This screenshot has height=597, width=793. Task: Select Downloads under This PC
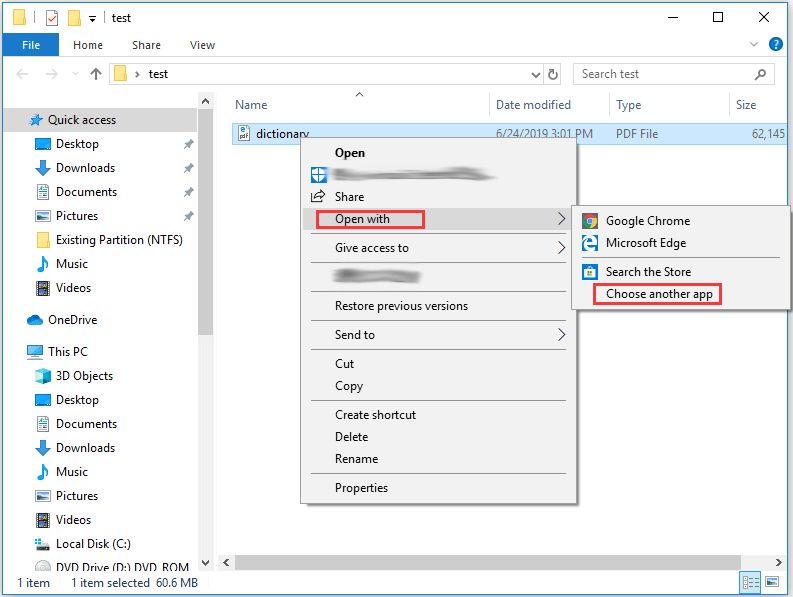pyautogui.click(x=85, y=448)
